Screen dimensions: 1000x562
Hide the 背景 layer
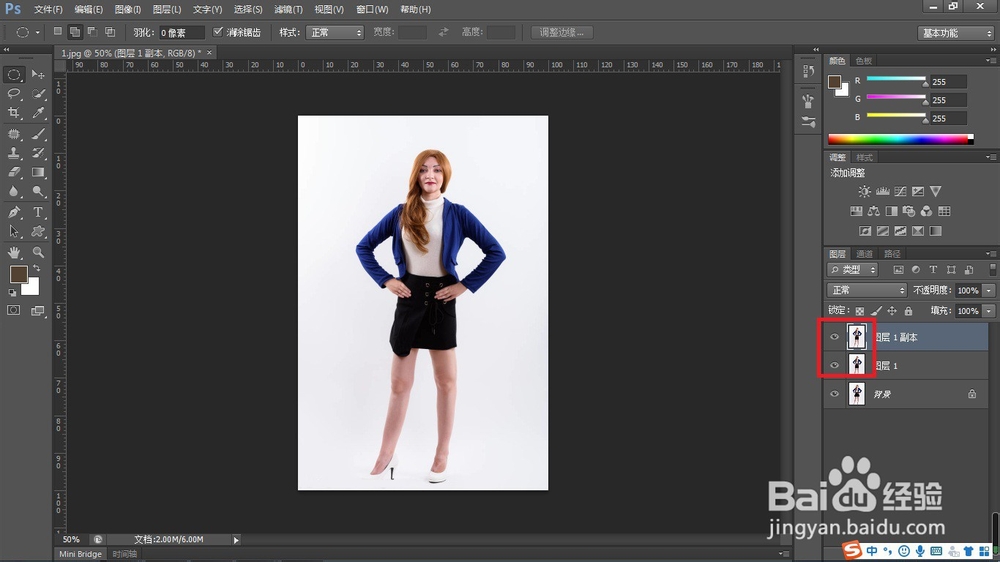834,394
